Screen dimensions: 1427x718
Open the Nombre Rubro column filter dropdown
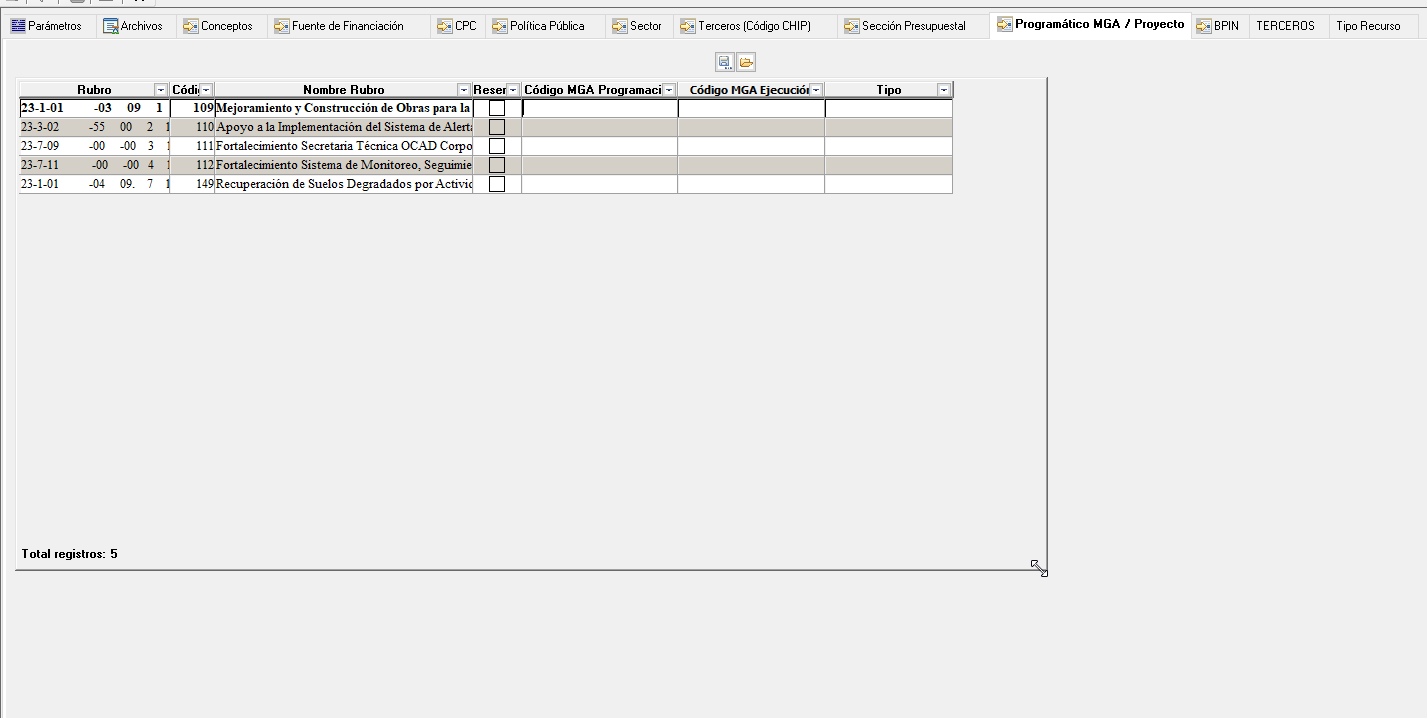click(463, 90)
